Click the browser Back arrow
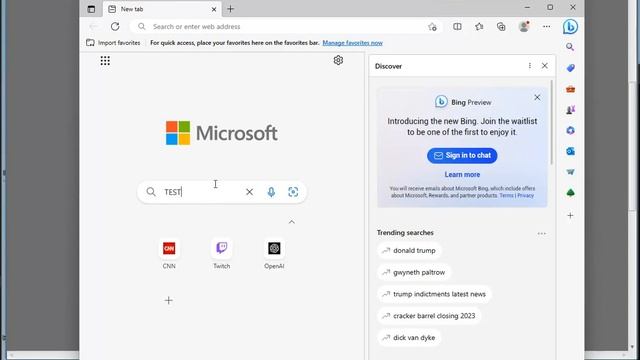 pos(93,27)
